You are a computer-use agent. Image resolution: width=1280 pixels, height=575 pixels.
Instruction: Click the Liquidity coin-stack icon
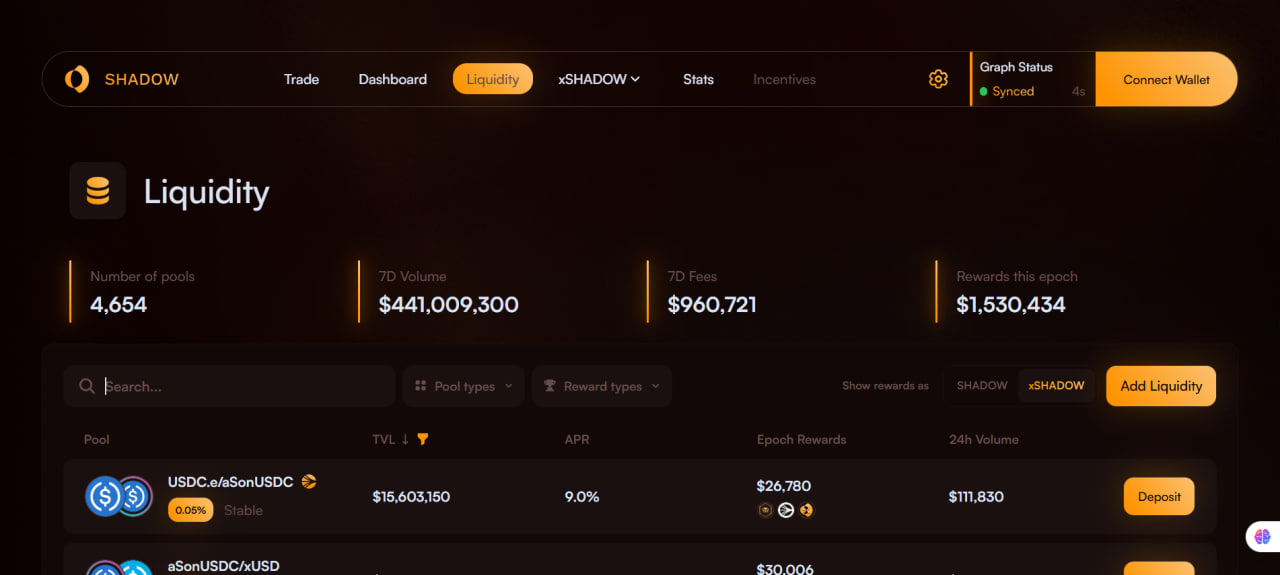coord(98,190)
